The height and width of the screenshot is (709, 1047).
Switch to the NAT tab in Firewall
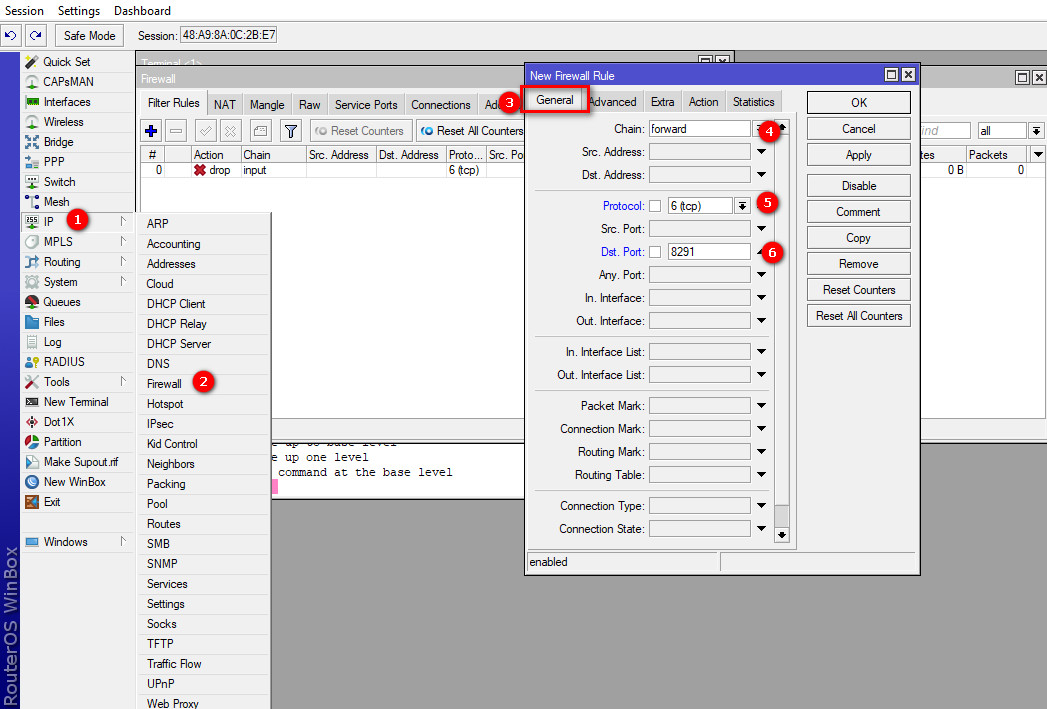click(225, 105)
